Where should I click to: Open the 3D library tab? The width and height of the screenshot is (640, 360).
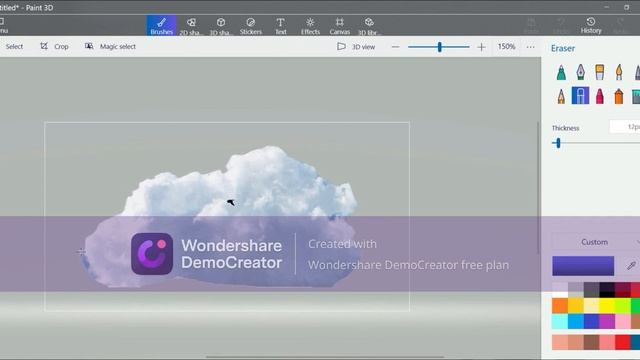[369, 25]
